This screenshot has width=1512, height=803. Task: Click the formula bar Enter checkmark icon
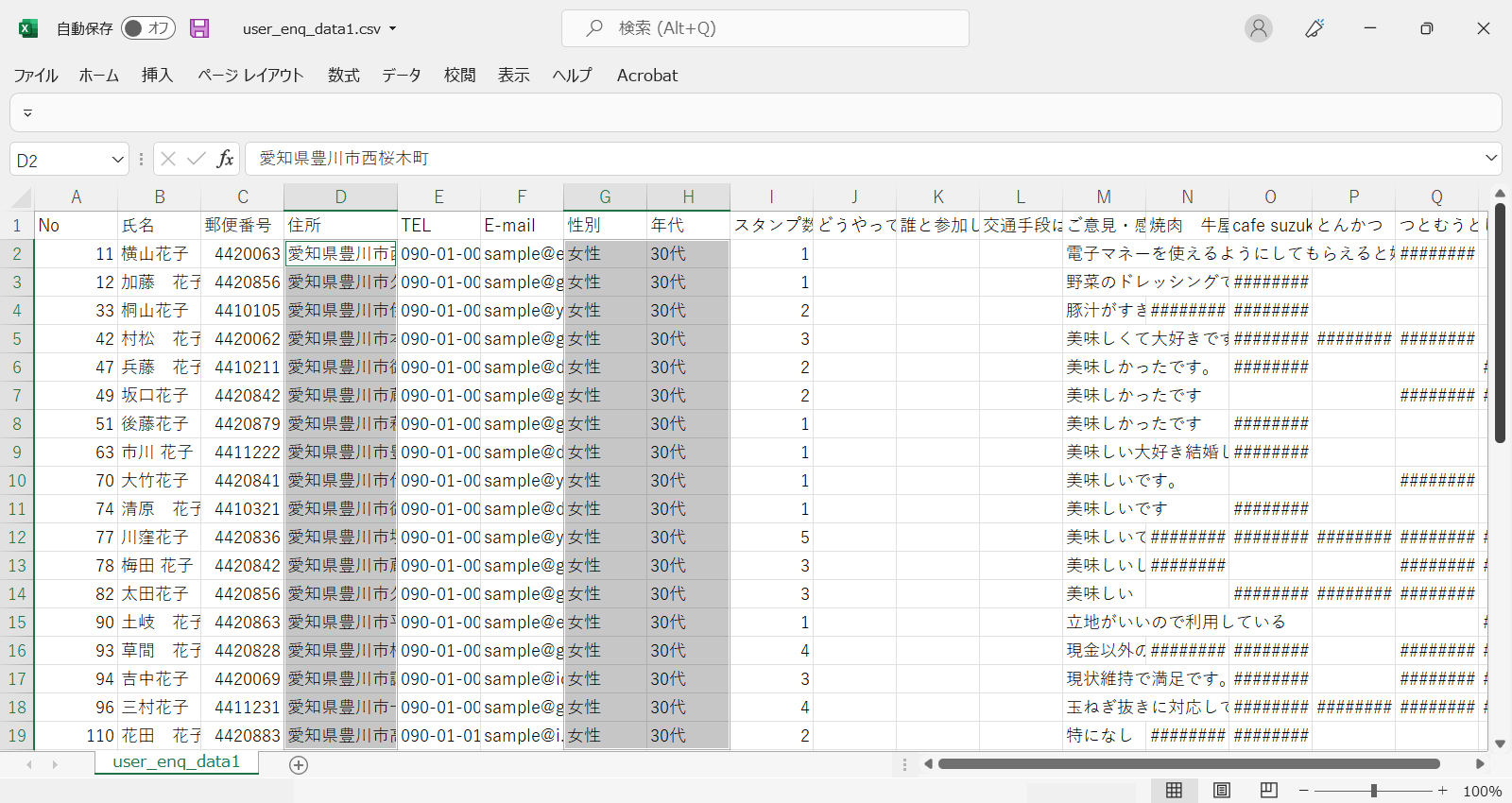point(197,159)
